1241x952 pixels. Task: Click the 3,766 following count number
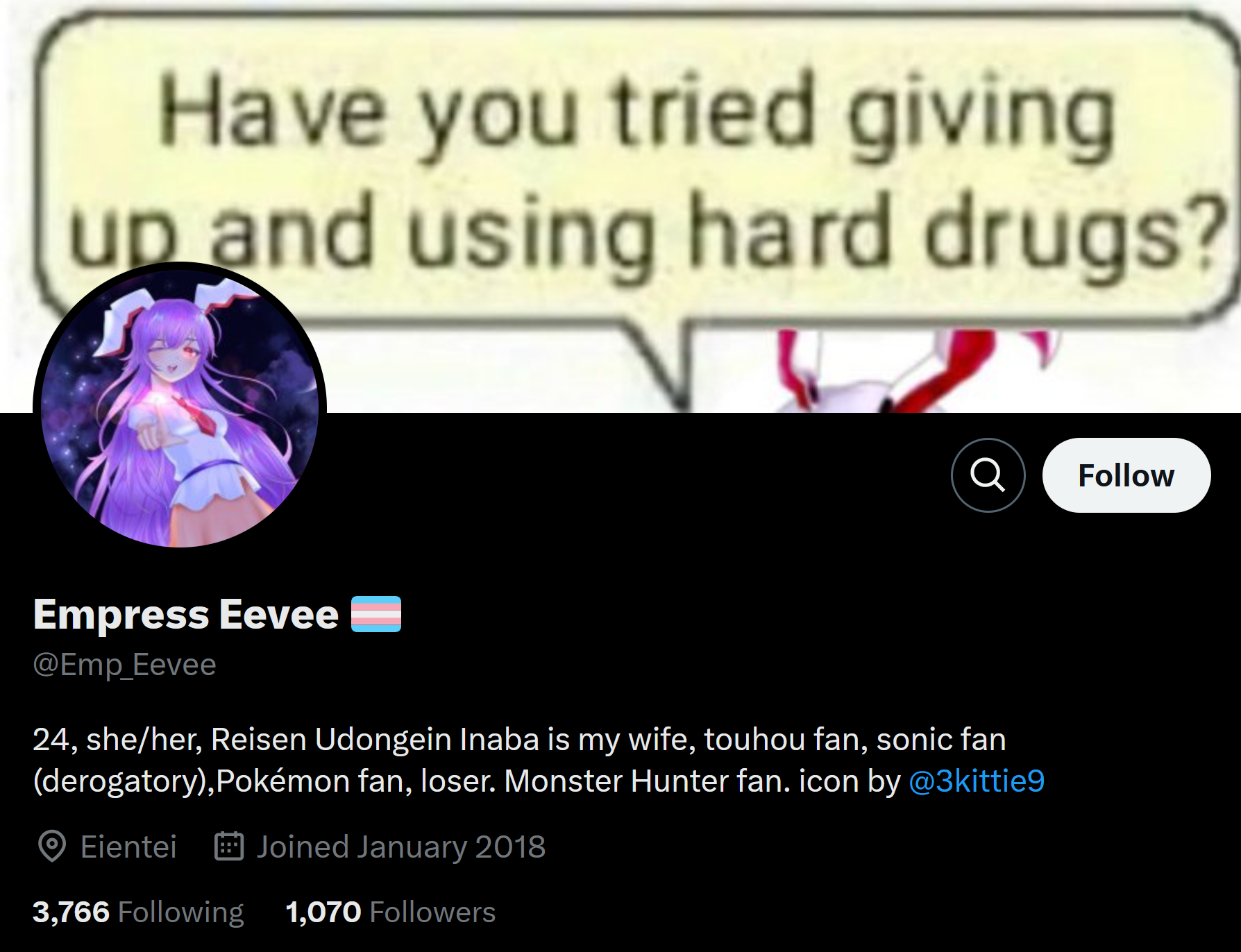tap(71, 912)
